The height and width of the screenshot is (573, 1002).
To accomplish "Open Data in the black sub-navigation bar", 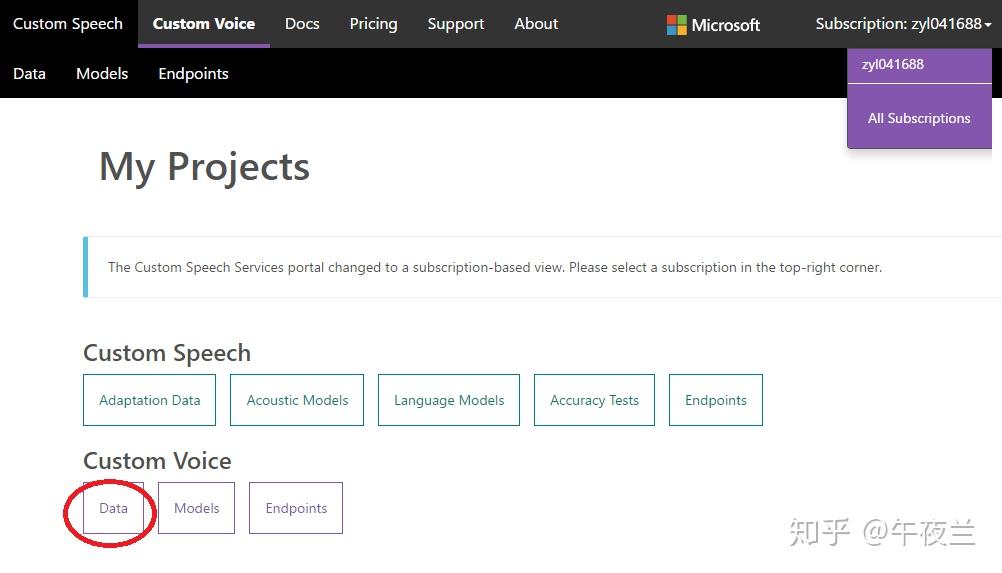I will pyautogui.click(x=30, y=74).
